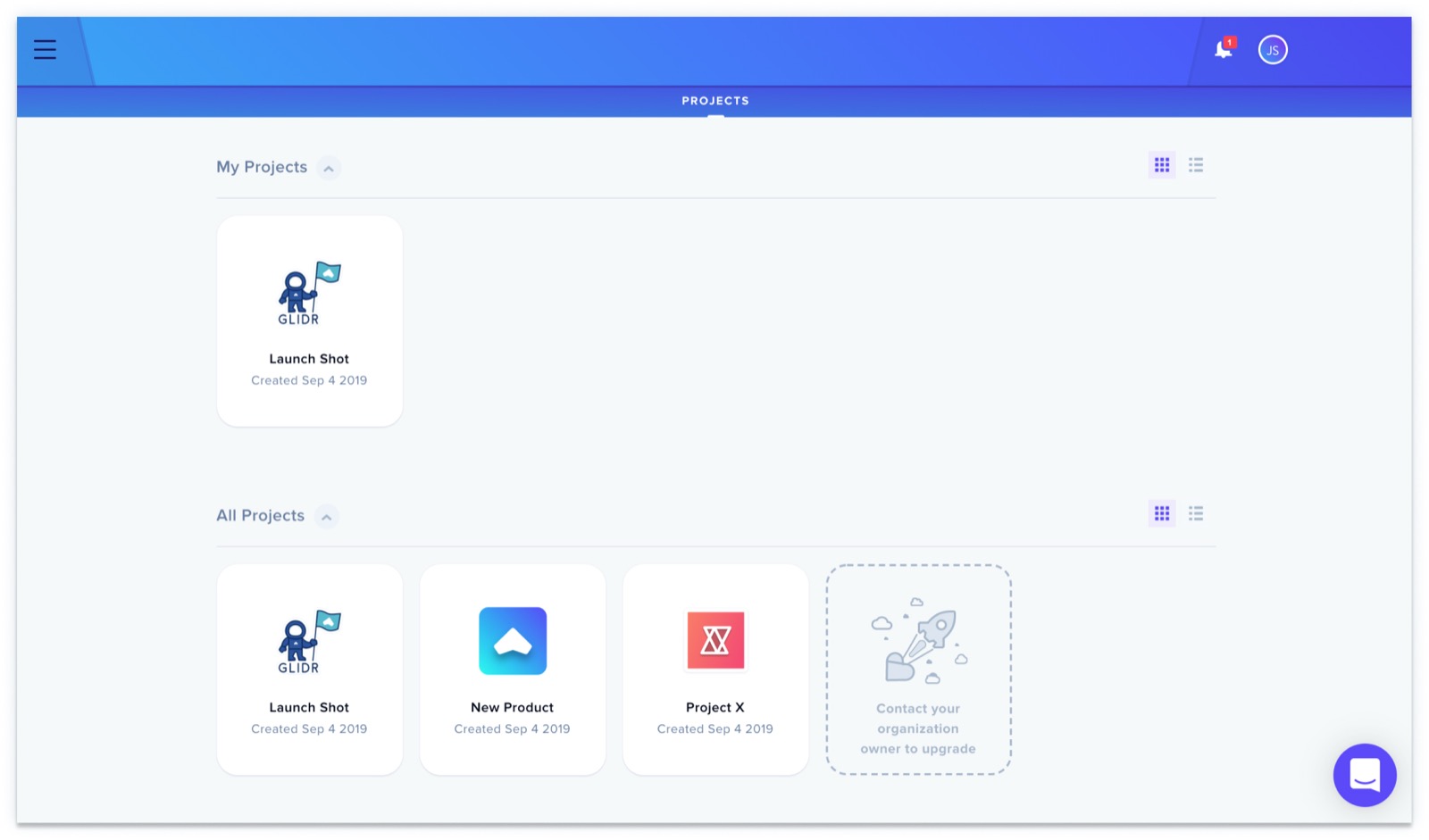The image size is (1429, 840).
Task: Select grid view for My Projects
Action: 1162,165
